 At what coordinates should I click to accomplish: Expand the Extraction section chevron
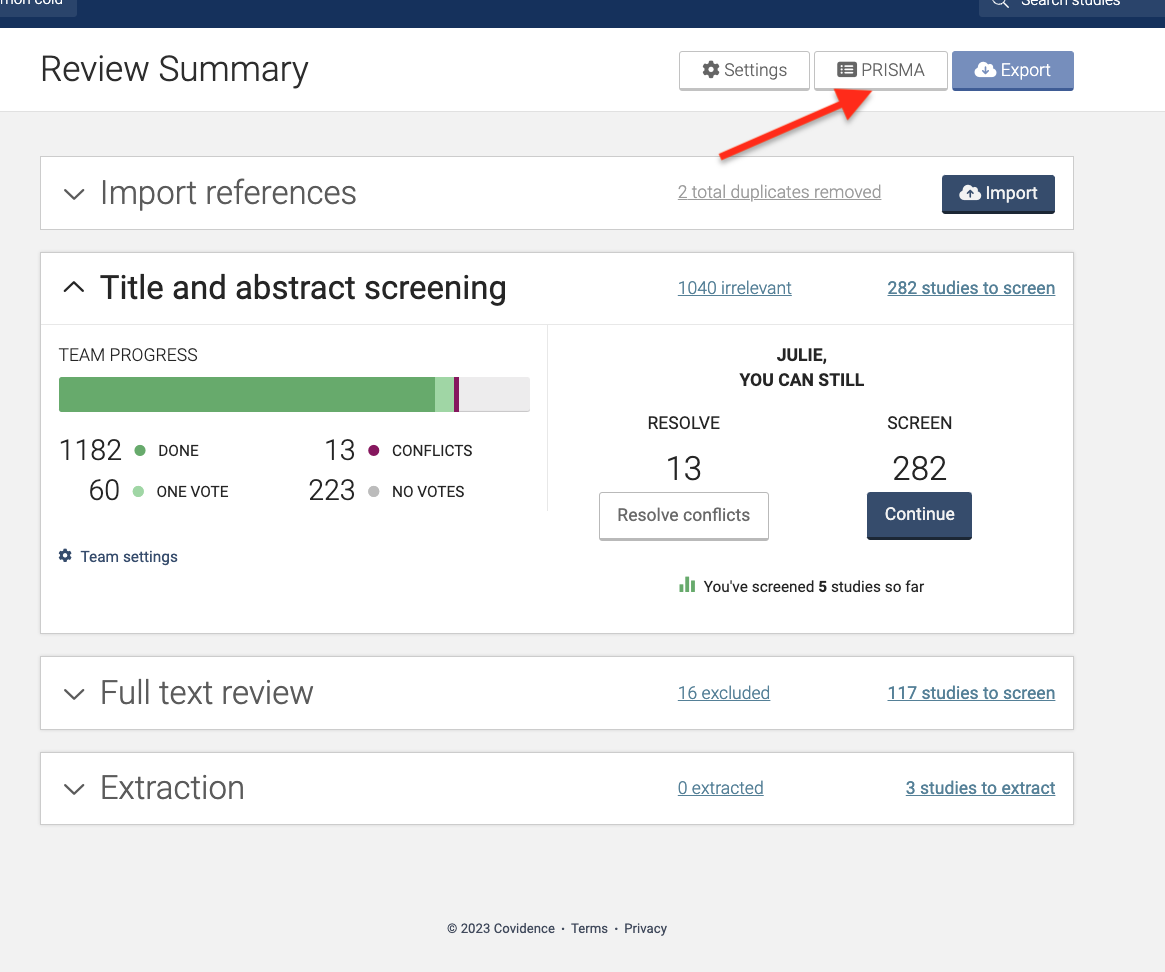point(74,789)
